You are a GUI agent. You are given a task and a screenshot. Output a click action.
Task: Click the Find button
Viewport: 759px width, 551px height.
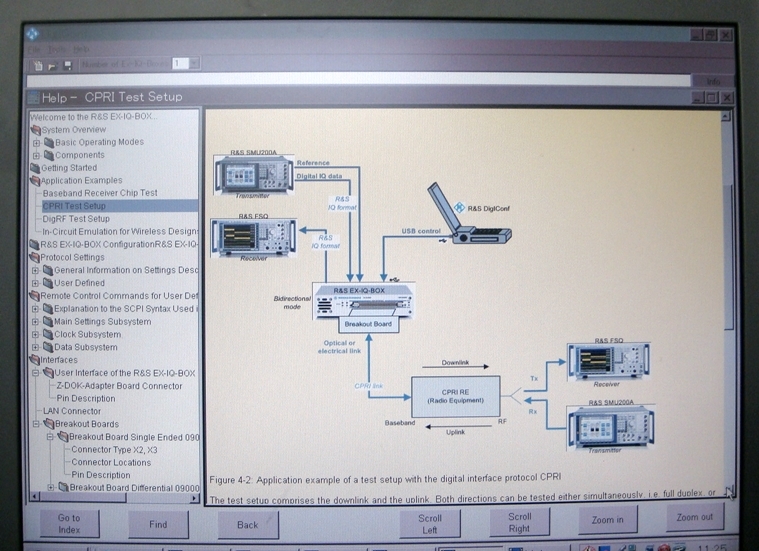tap(158, 524)
